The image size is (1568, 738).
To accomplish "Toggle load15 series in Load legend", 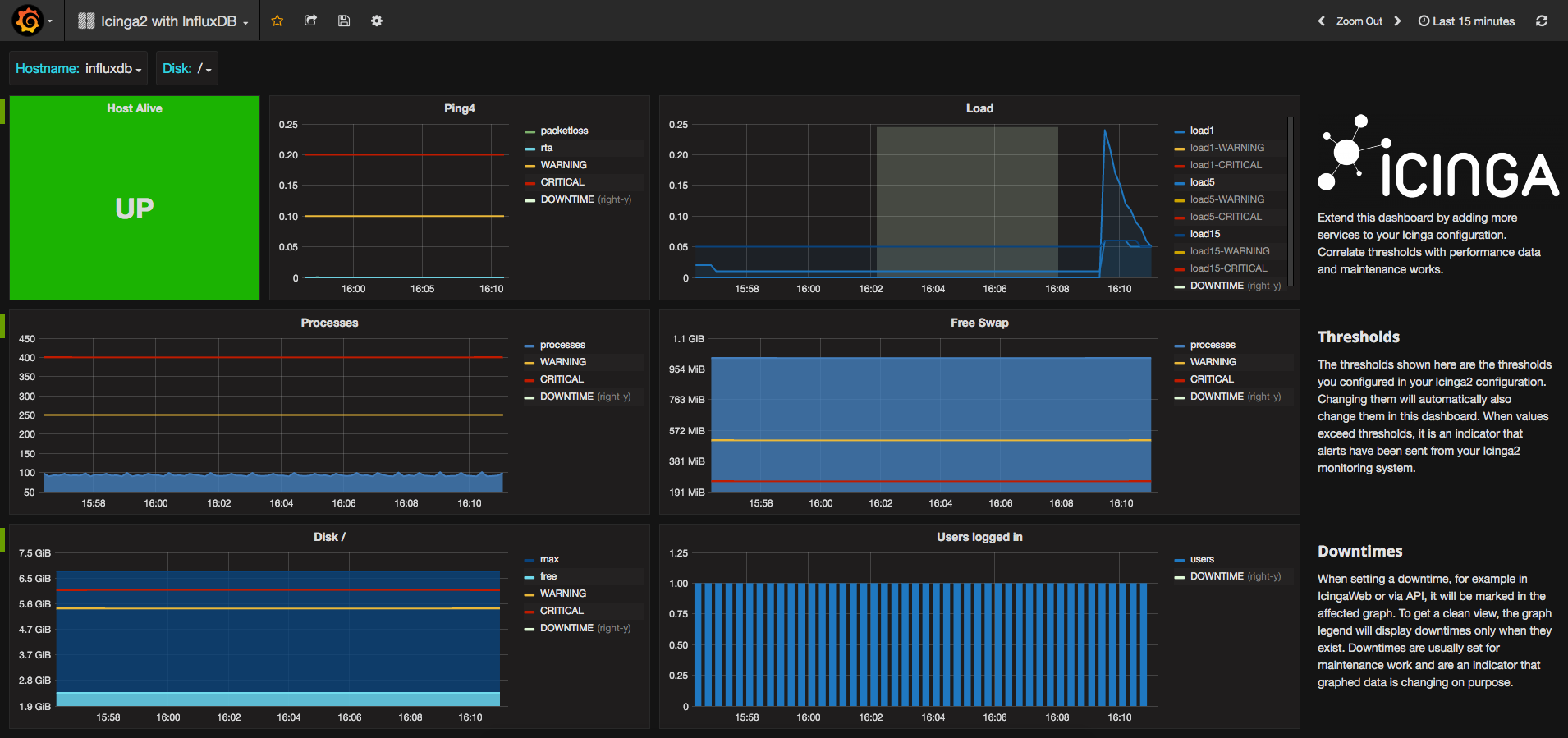I will pos(1205,234).
